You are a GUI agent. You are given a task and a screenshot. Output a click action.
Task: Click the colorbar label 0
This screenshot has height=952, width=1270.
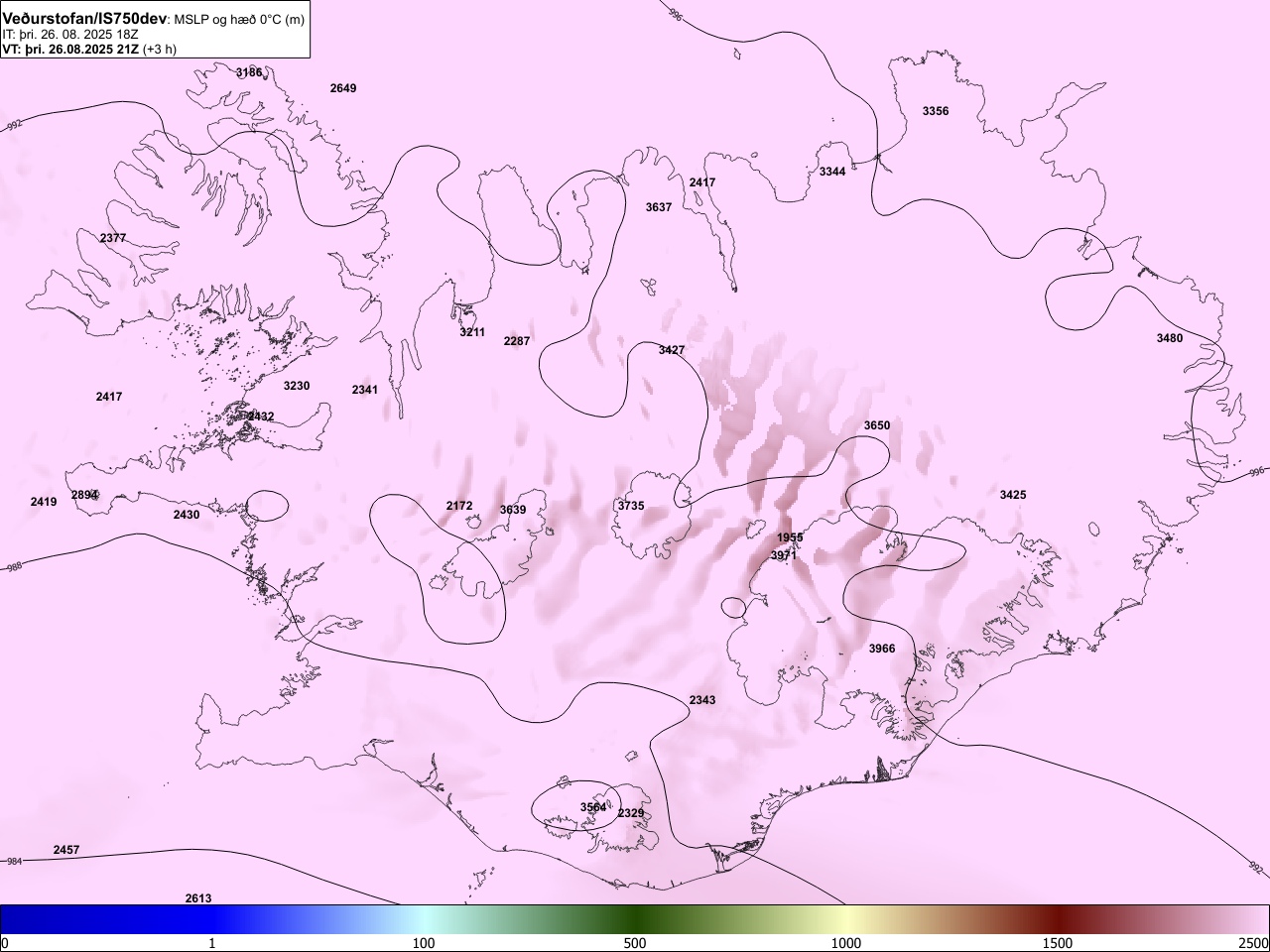click(x=4, y=942)
